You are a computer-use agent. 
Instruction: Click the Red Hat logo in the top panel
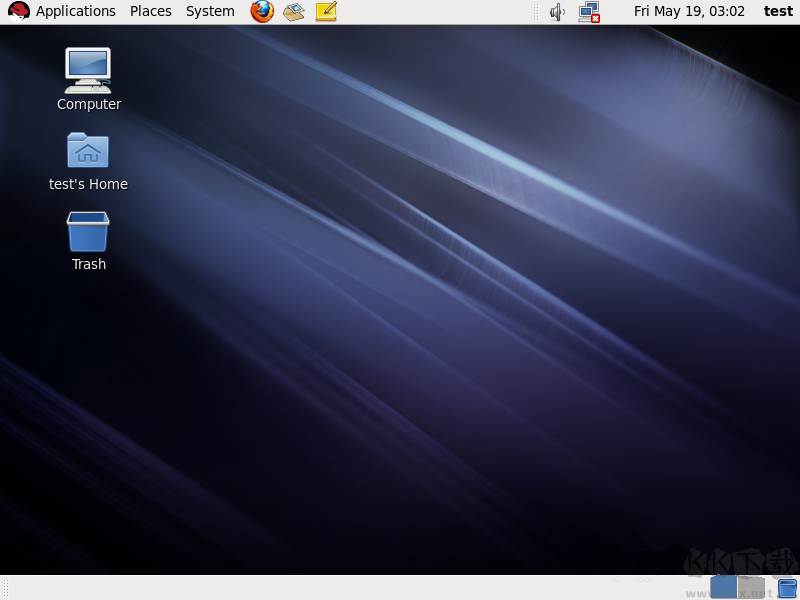point(17,11)
